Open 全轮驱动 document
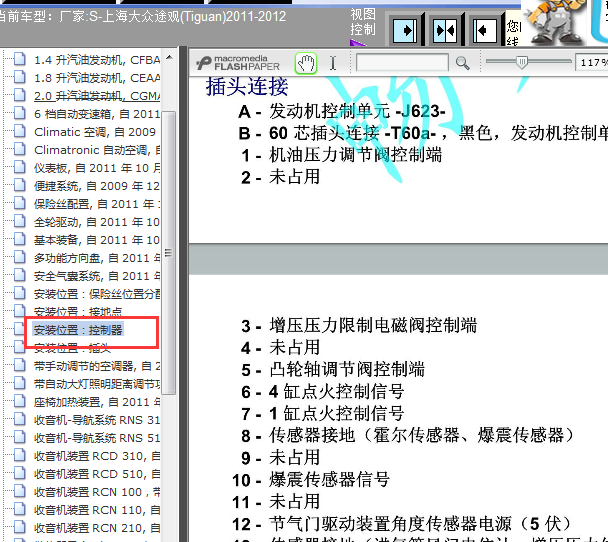 tap(97, 222)
